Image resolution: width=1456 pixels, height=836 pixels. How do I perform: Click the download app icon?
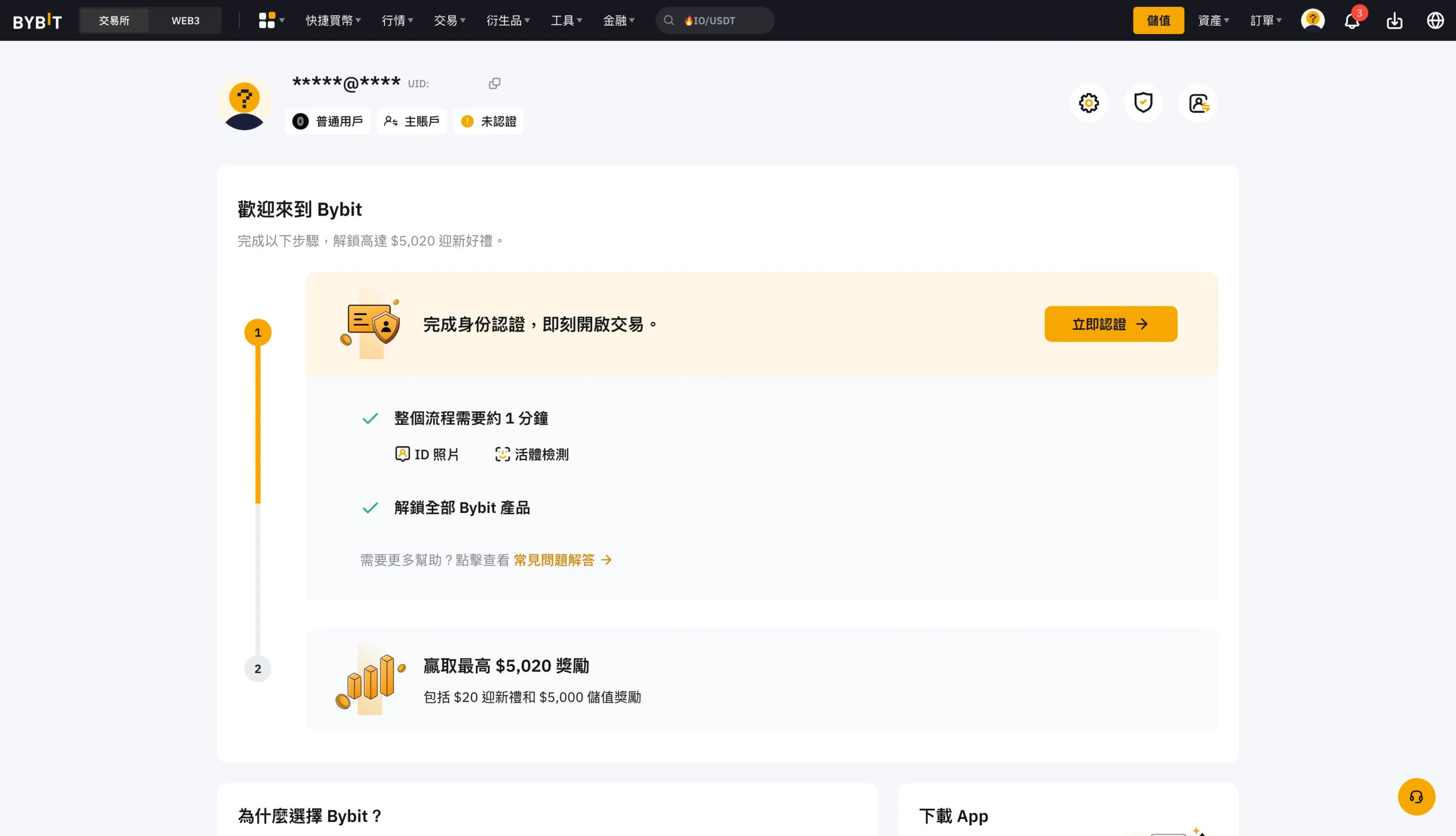point(1395,20)
